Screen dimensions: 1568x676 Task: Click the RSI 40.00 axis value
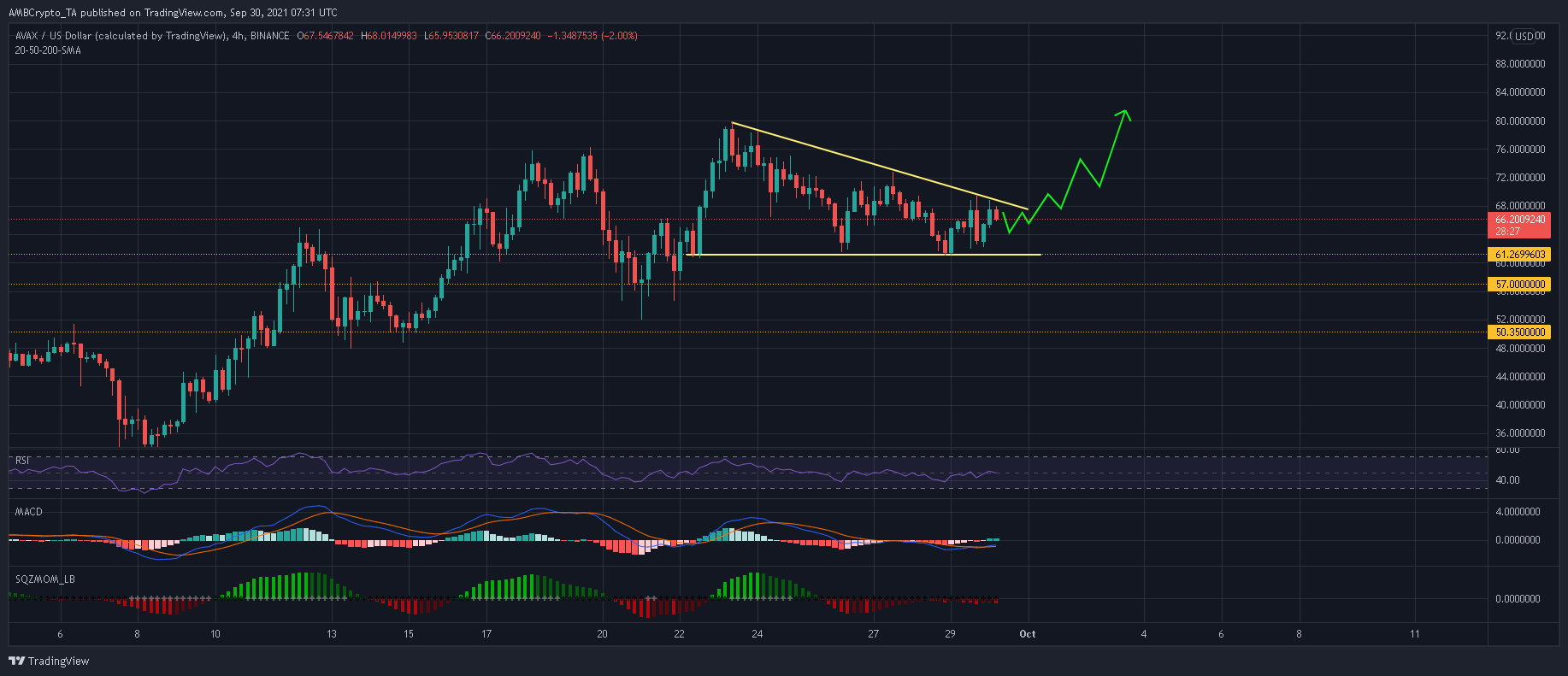click(1507, 480)
